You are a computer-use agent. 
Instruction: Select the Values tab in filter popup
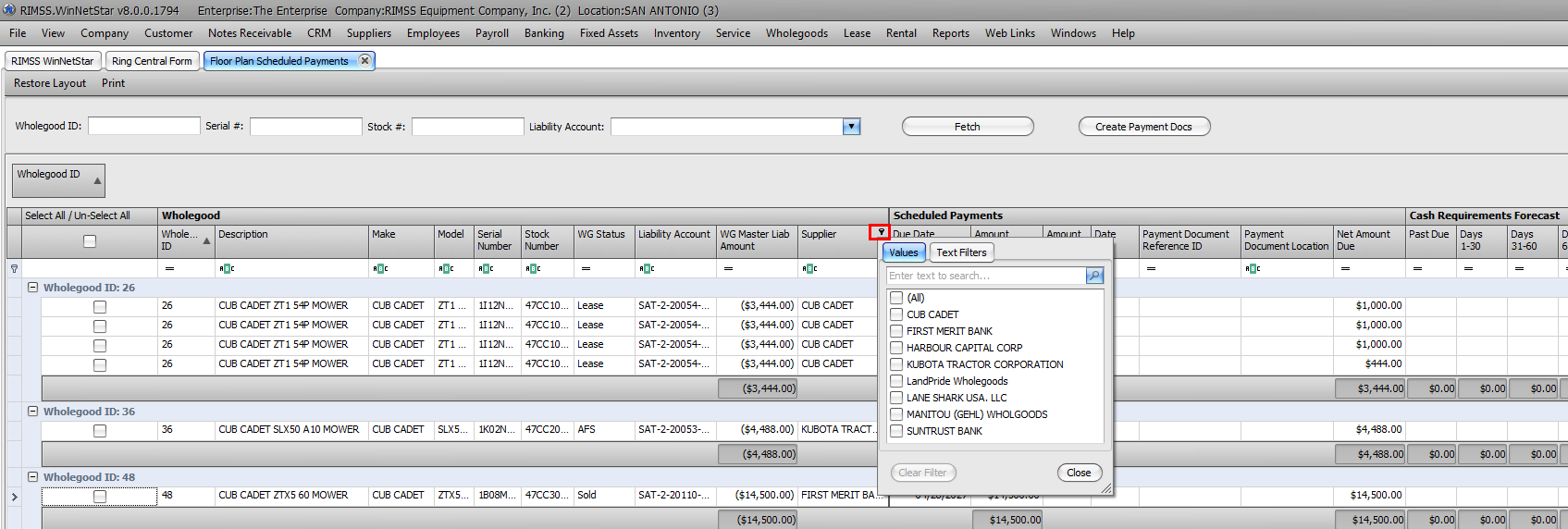tap(904, 252)
